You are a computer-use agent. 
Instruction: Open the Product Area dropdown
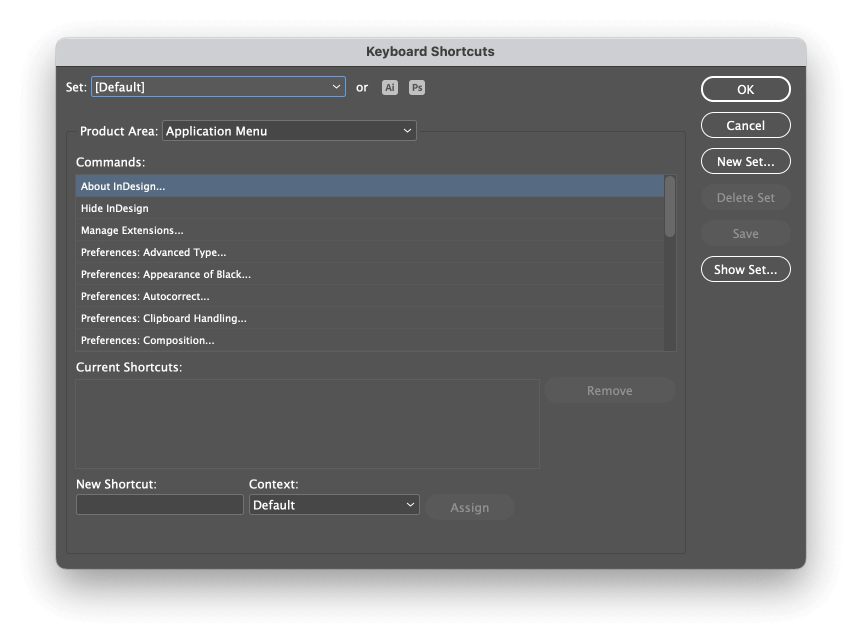289,131
